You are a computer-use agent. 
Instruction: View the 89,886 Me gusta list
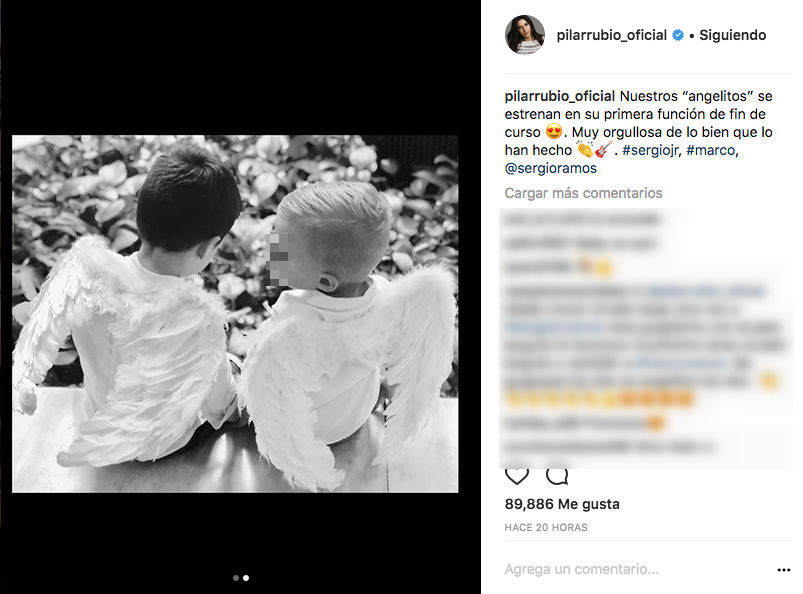tap(562, 504)
